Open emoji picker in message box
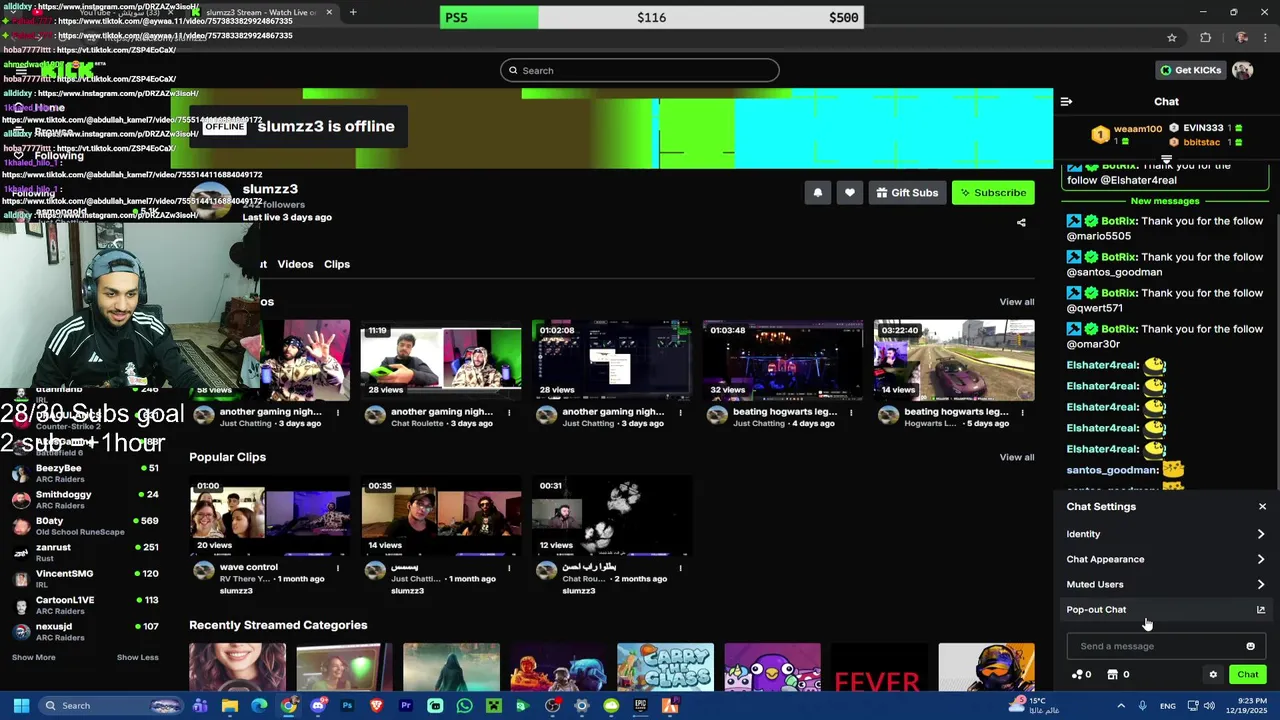The width and height of the screenshot is (1280, 720). point(1250,646)
